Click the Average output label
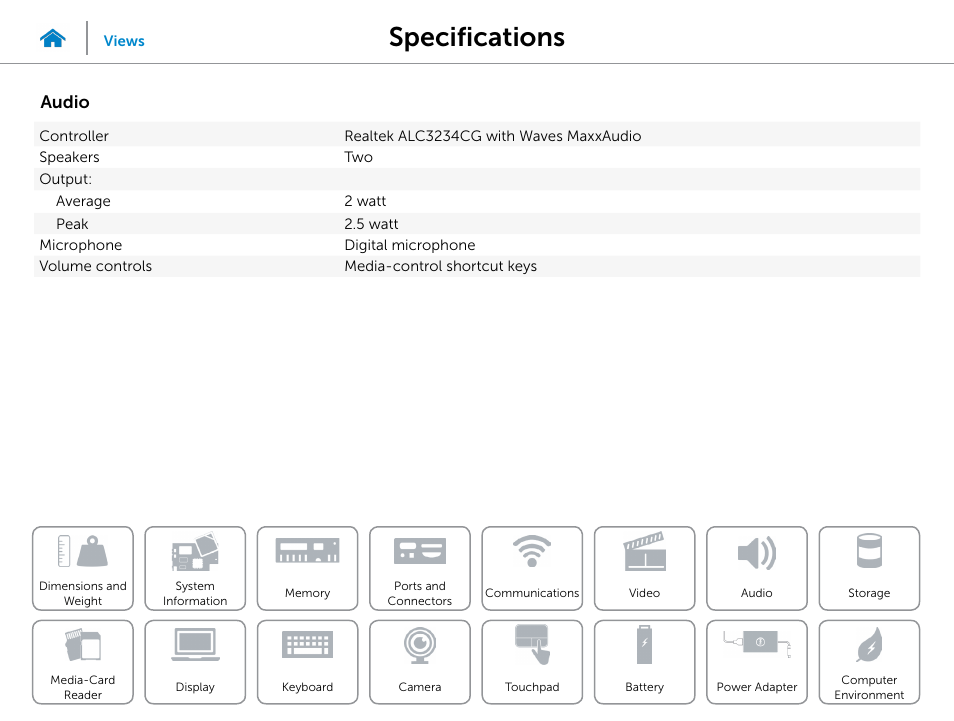954x721 pixels. click(x=83, y=201)
